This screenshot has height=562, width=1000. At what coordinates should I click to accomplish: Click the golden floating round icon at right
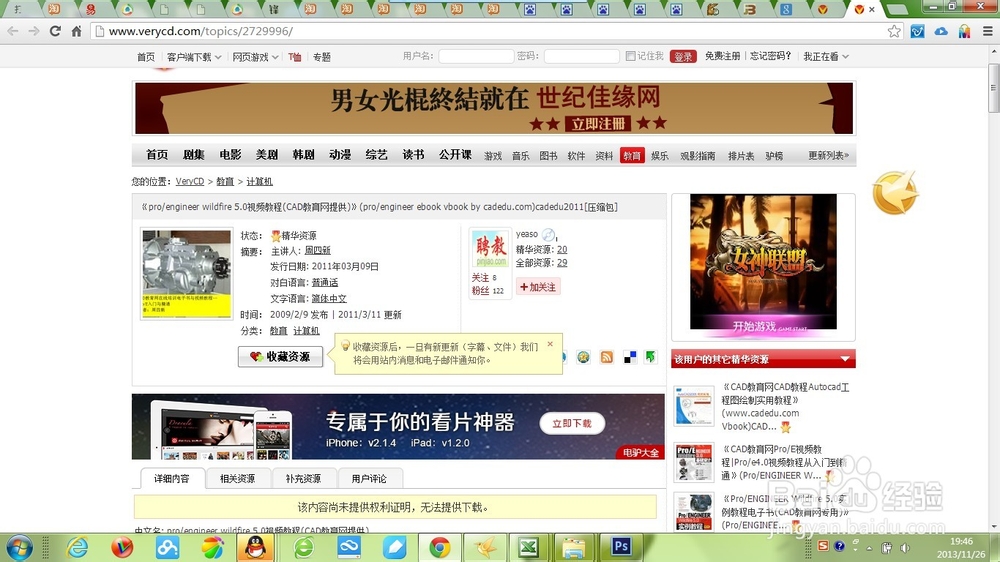pos(895,193)
